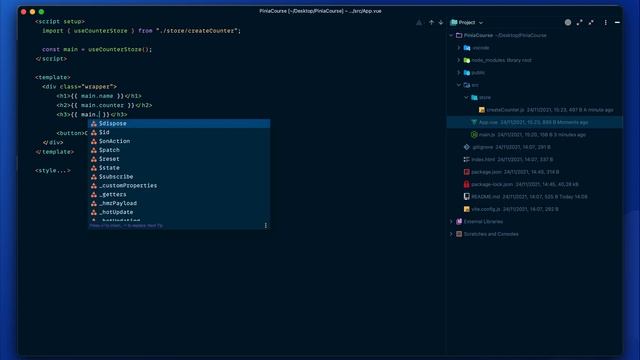Click the main.js file icon
The height and width of the screenshot is (360, 640).
pyautogui.click(x=474, y=134)
